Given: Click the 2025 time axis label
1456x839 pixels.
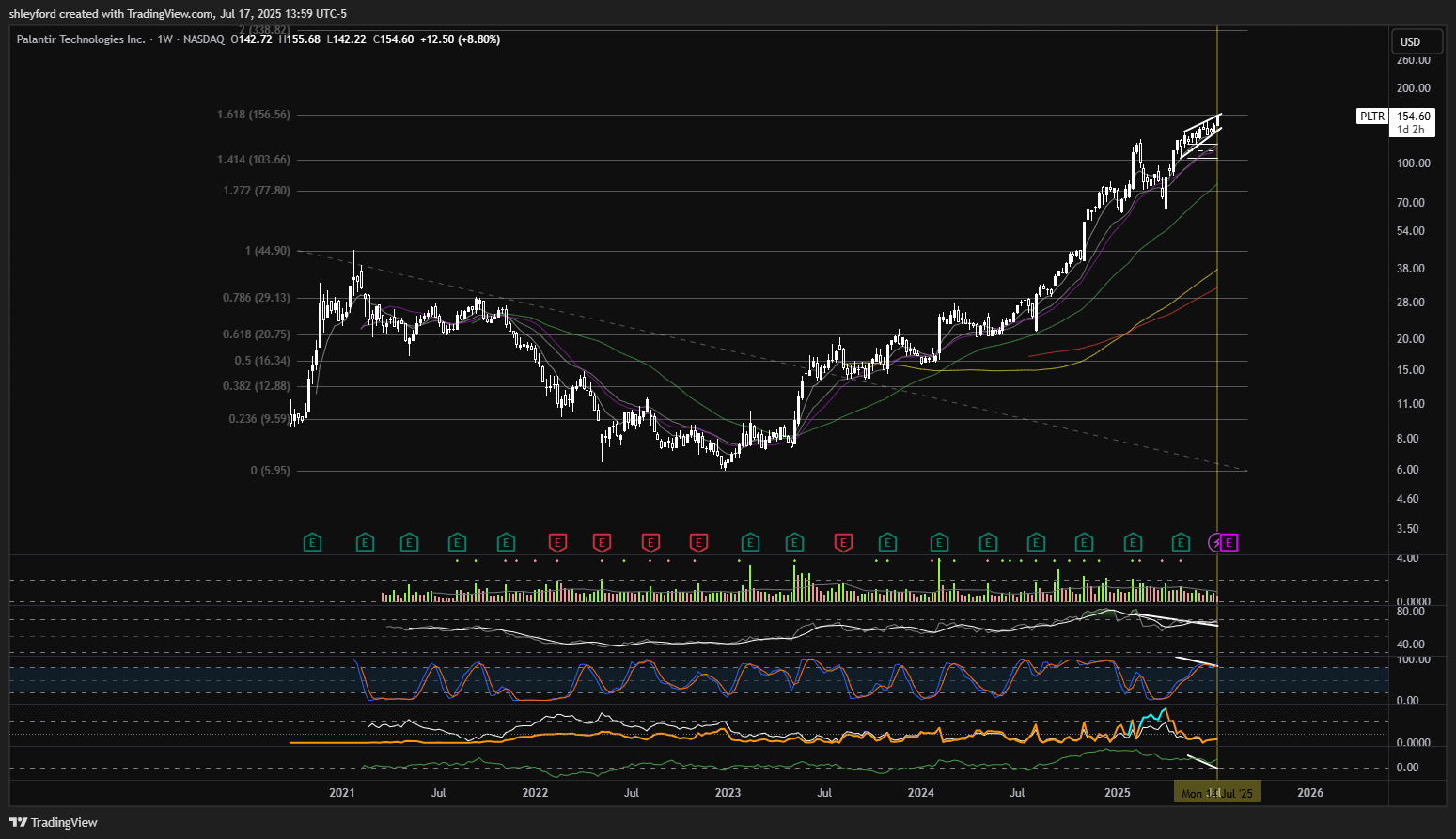Looking at the screenshot, I should [x=1118, y=793].
